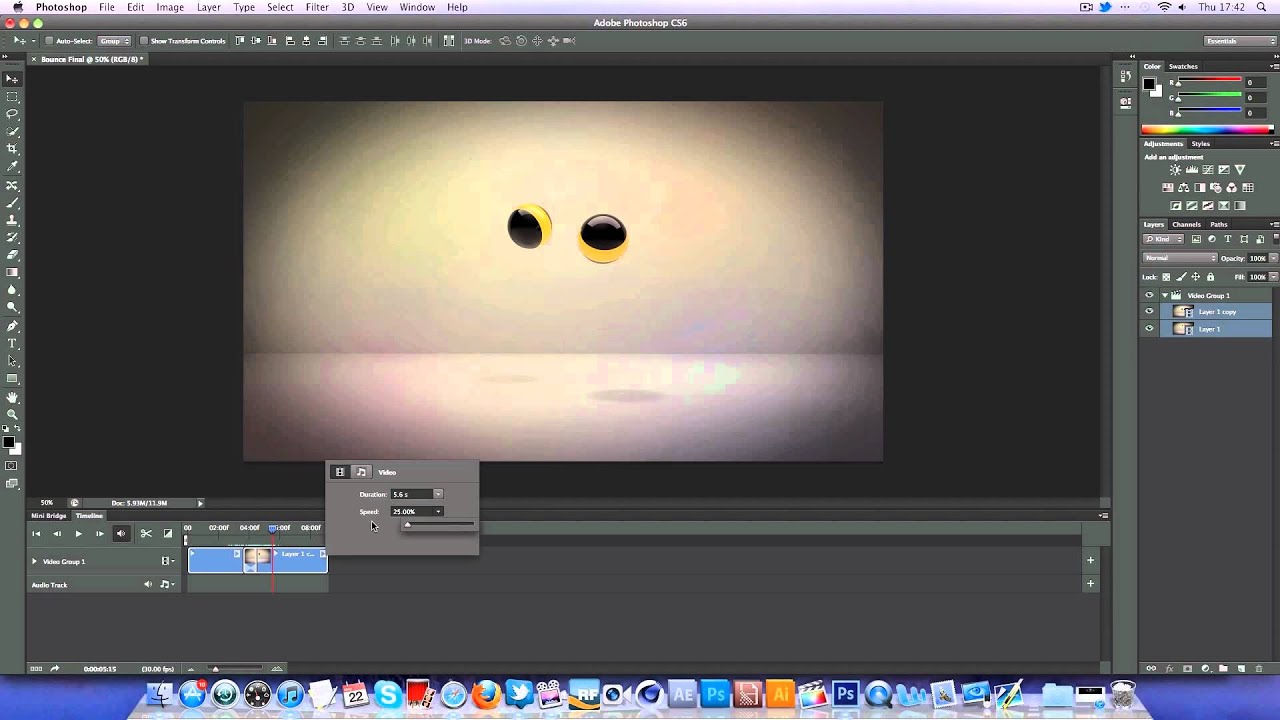The height and width of the screenshot is (720, 1280).
Task: Play the timeline
Action: 78,534
